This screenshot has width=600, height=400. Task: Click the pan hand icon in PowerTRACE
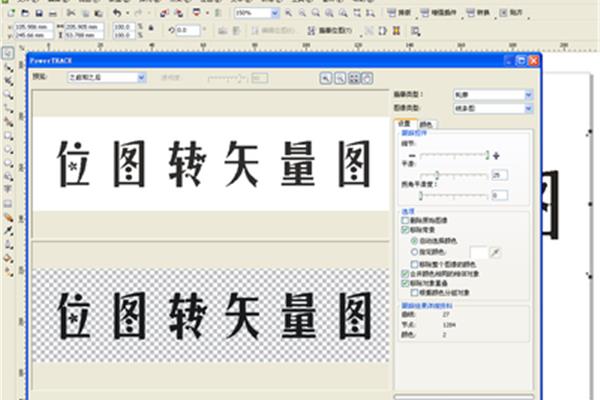click(x=367, y=78)
